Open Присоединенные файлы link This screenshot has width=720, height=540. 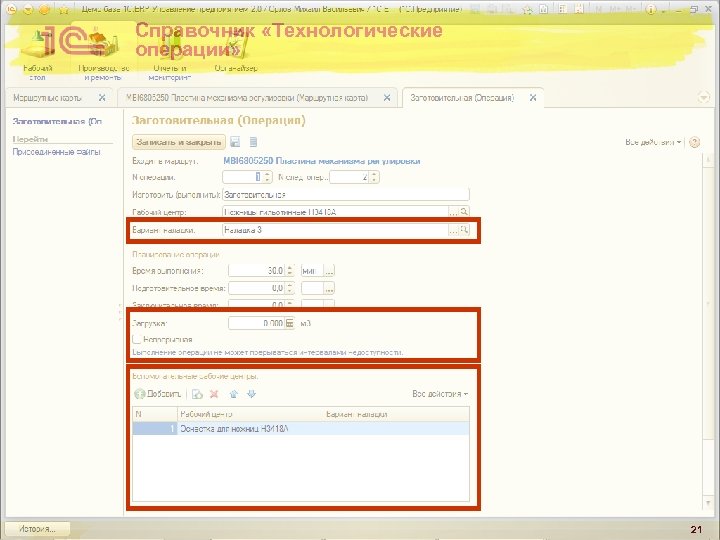56,152
